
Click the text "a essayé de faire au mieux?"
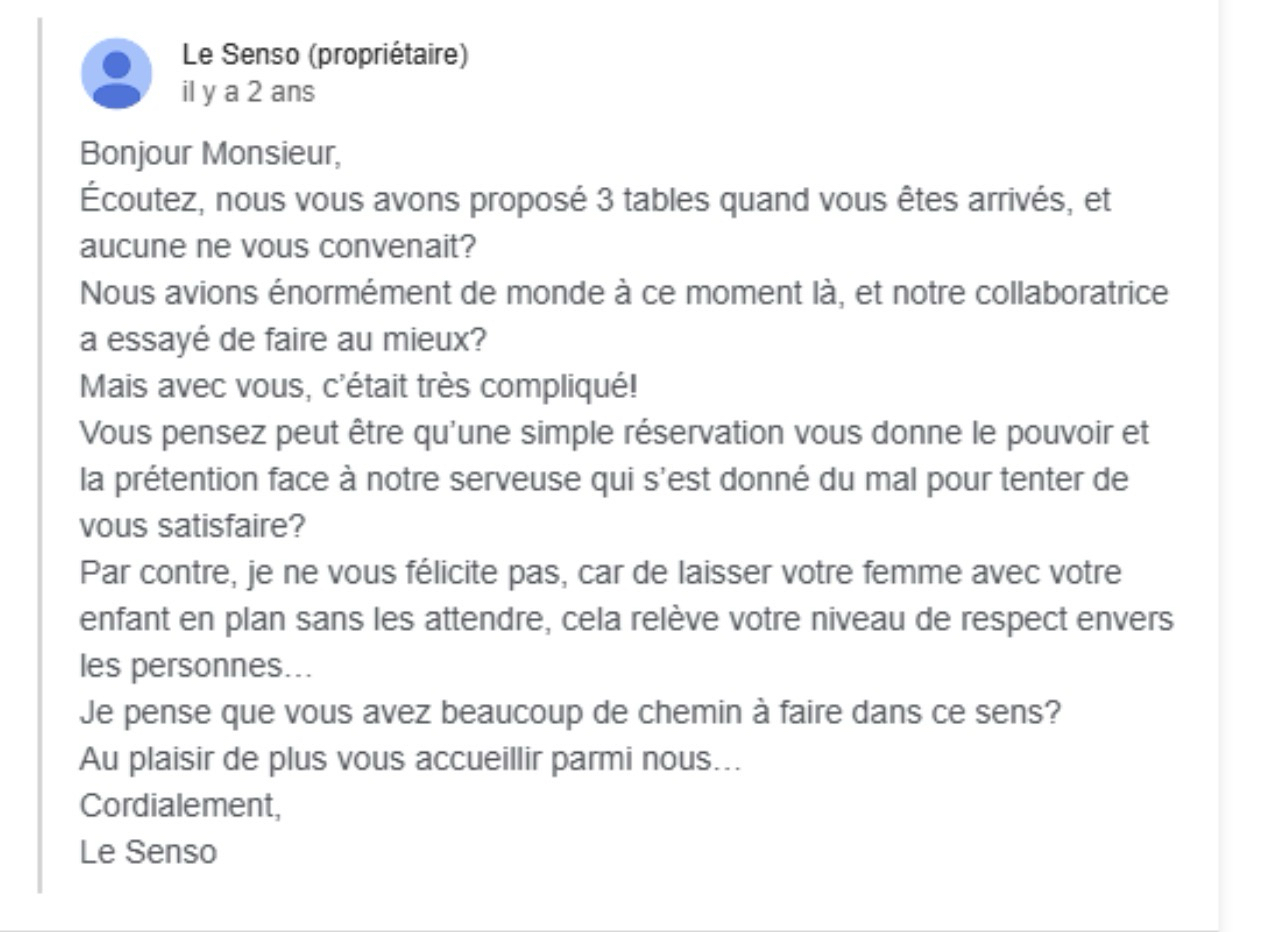pos(282,340)
